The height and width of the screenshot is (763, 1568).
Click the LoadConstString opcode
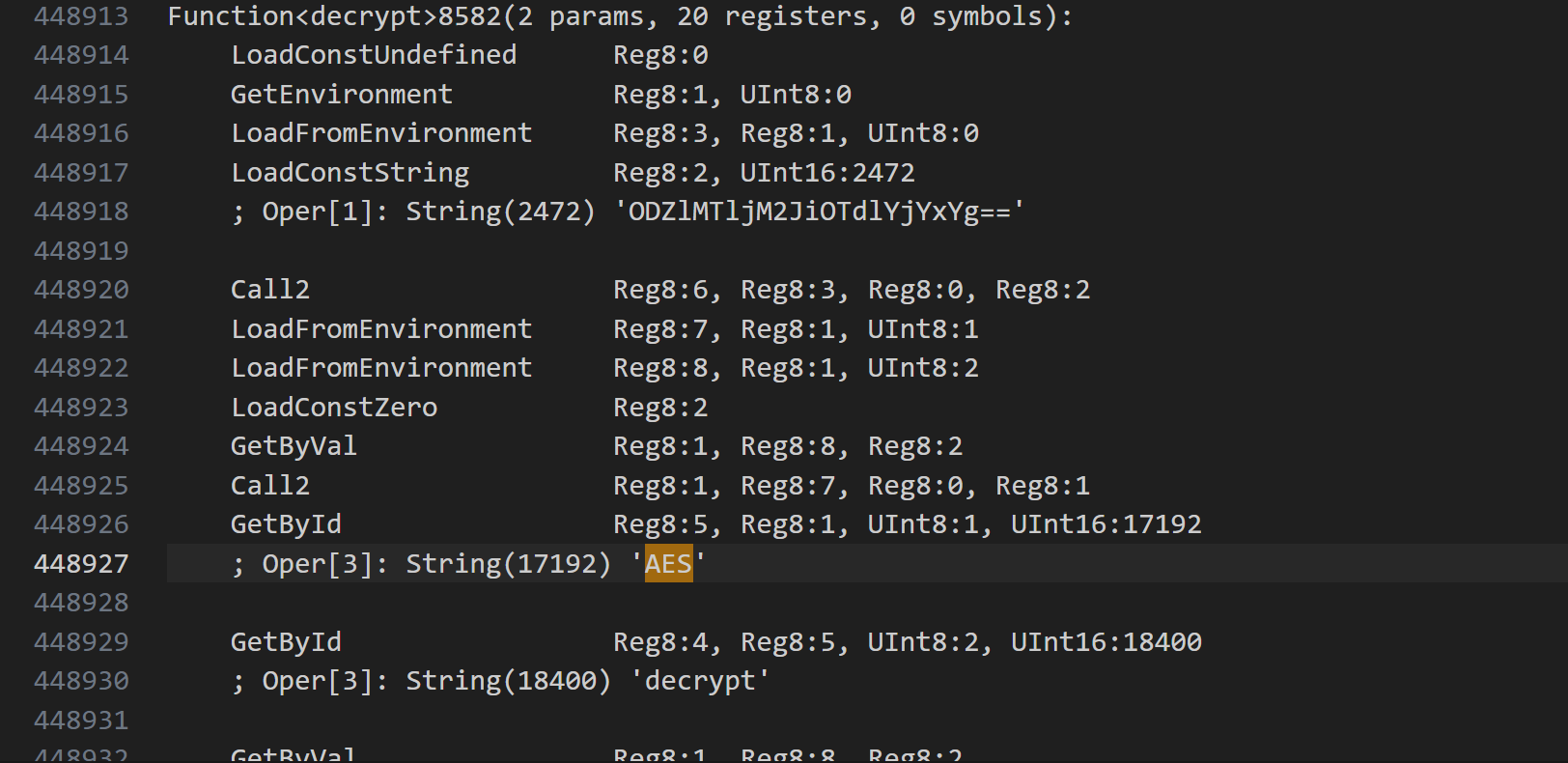point(350,173)
